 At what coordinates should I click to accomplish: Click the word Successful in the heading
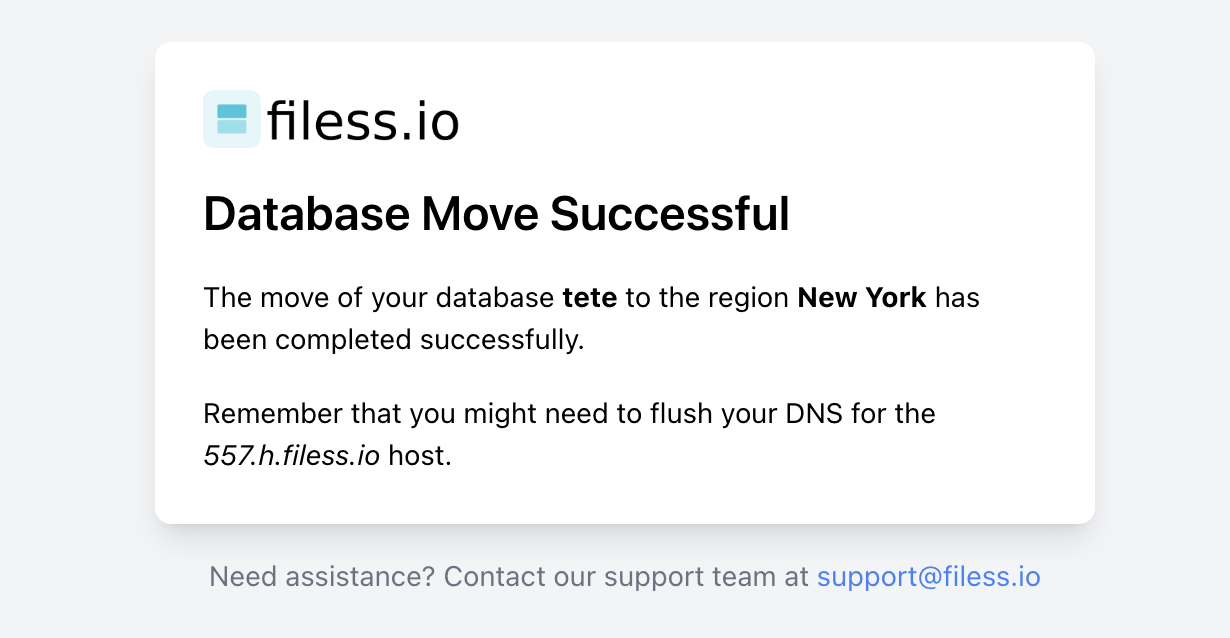pyautogui.click(x=670, y=214)
